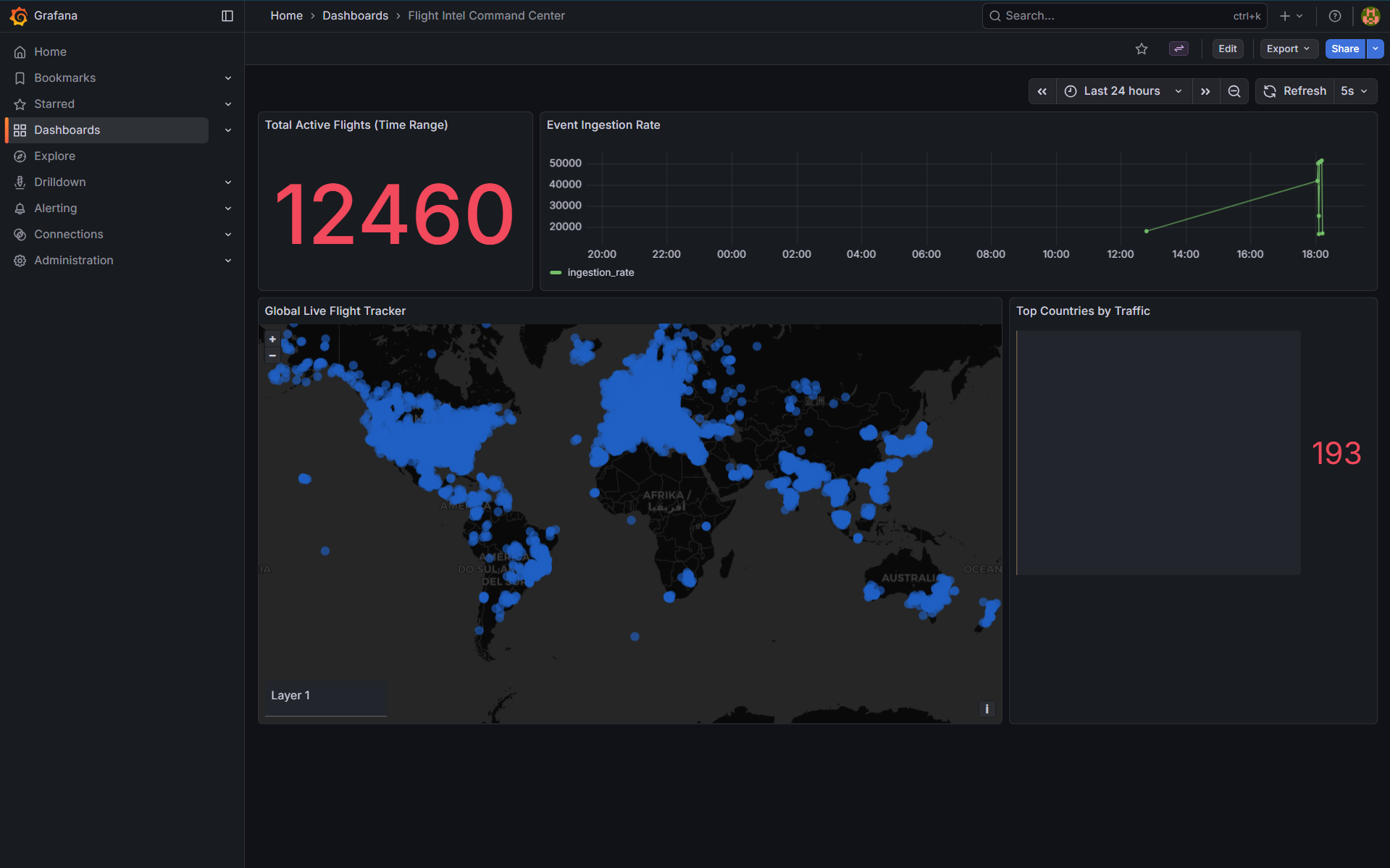The width and height of the screenshot is (1390, 868).
Task: Expand the Drilldown section chevron
Action: (x=228, y=182)
